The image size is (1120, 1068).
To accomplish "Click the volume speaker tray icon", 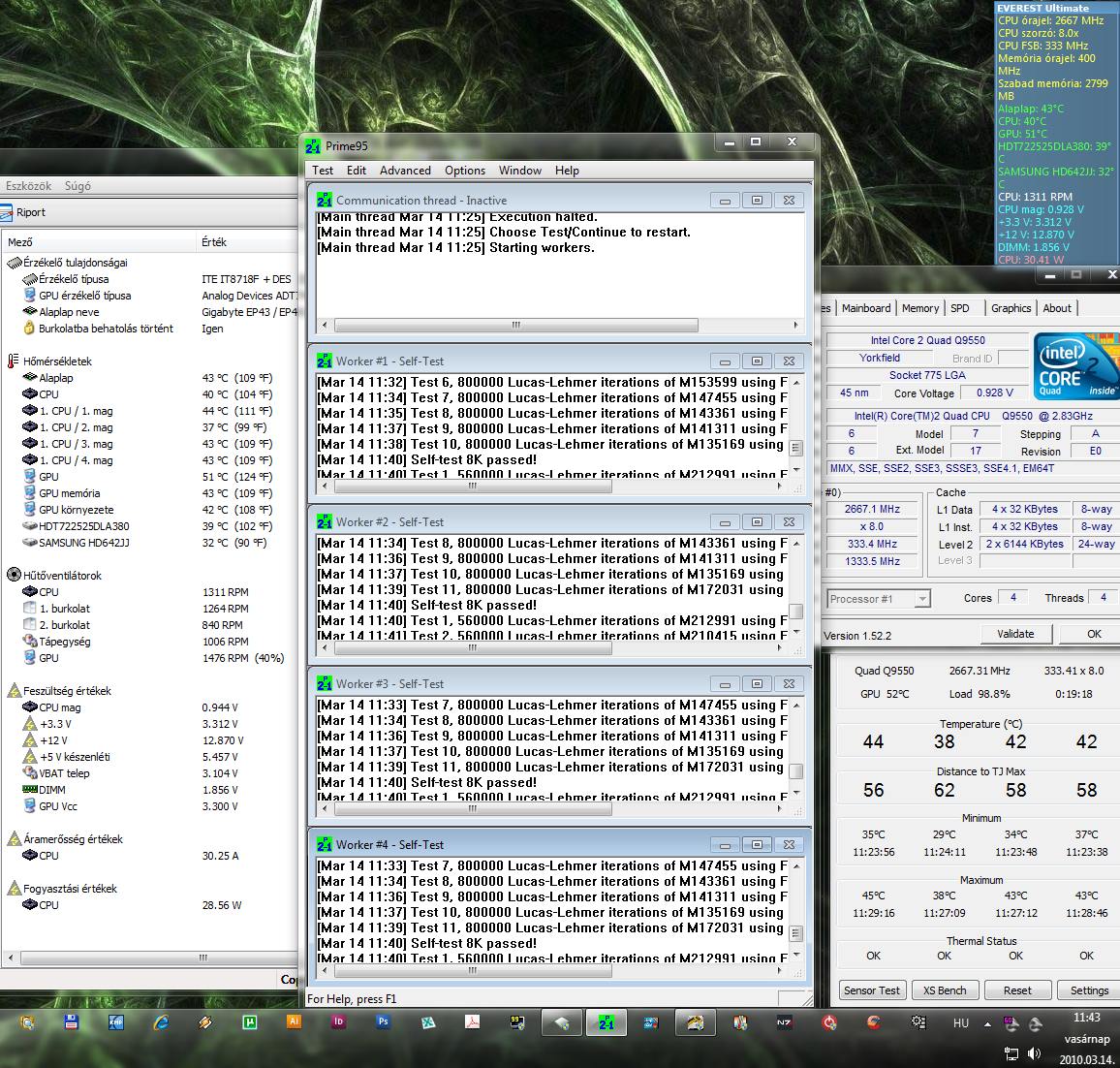I will point(1033,1053).
